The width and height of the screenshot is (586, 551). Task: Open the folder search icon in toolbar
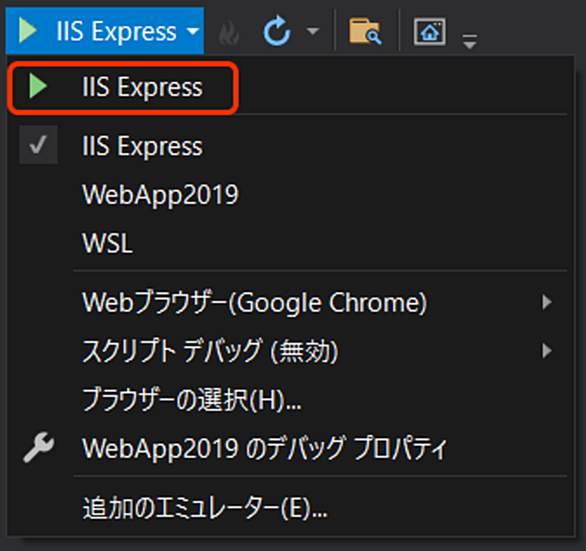coord(365,31)
